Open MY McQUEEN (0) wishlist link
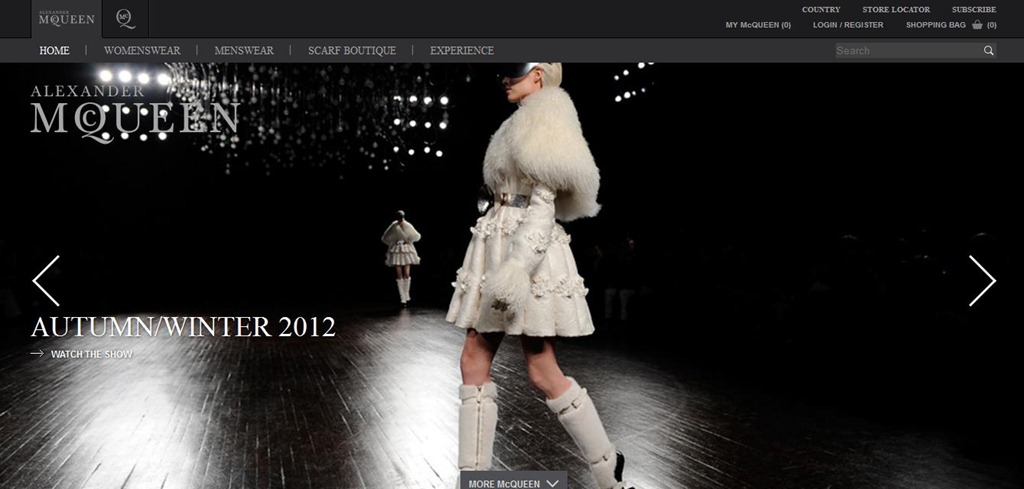 click(x=758, y=25)
